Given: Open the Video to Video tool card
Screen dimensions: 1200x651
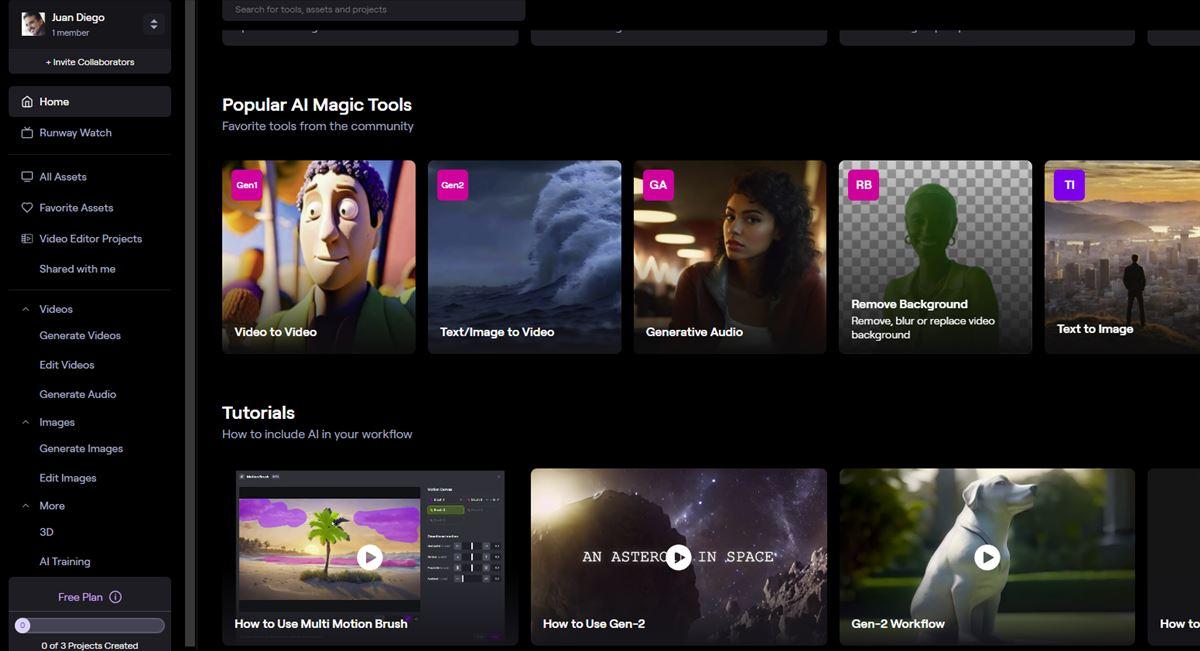Looking at the screenshot, I should point(319,257).
